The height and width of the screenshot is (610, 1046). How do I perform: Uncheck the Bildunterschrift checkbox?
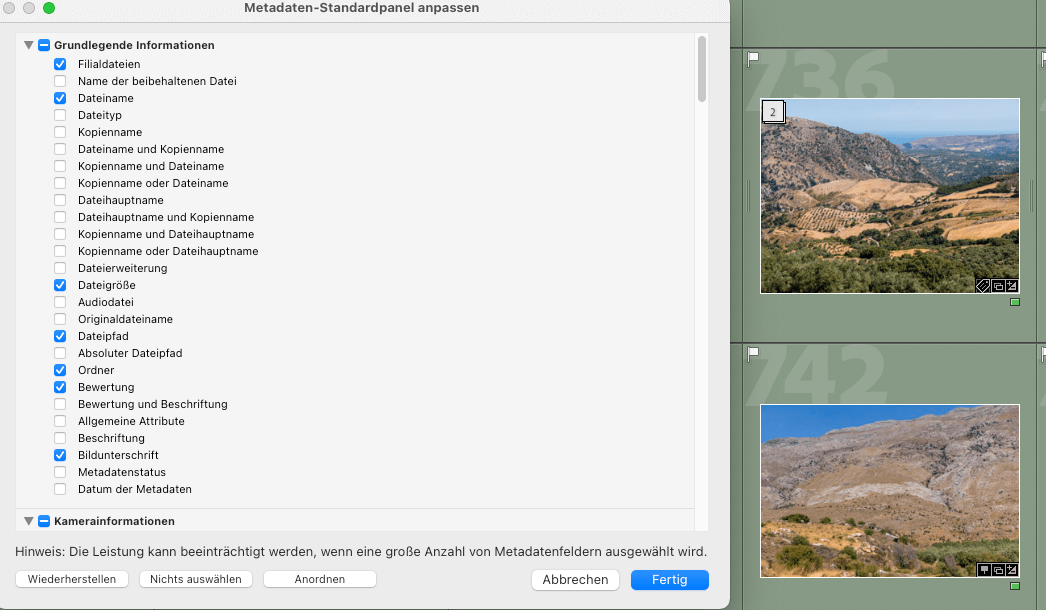pos(60,456)
